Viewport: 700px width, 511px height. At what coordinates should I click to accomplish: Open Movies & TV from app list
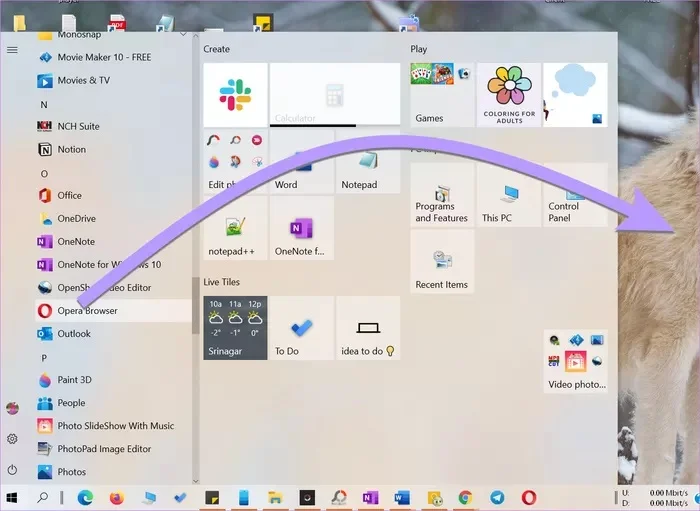[113, 80]
